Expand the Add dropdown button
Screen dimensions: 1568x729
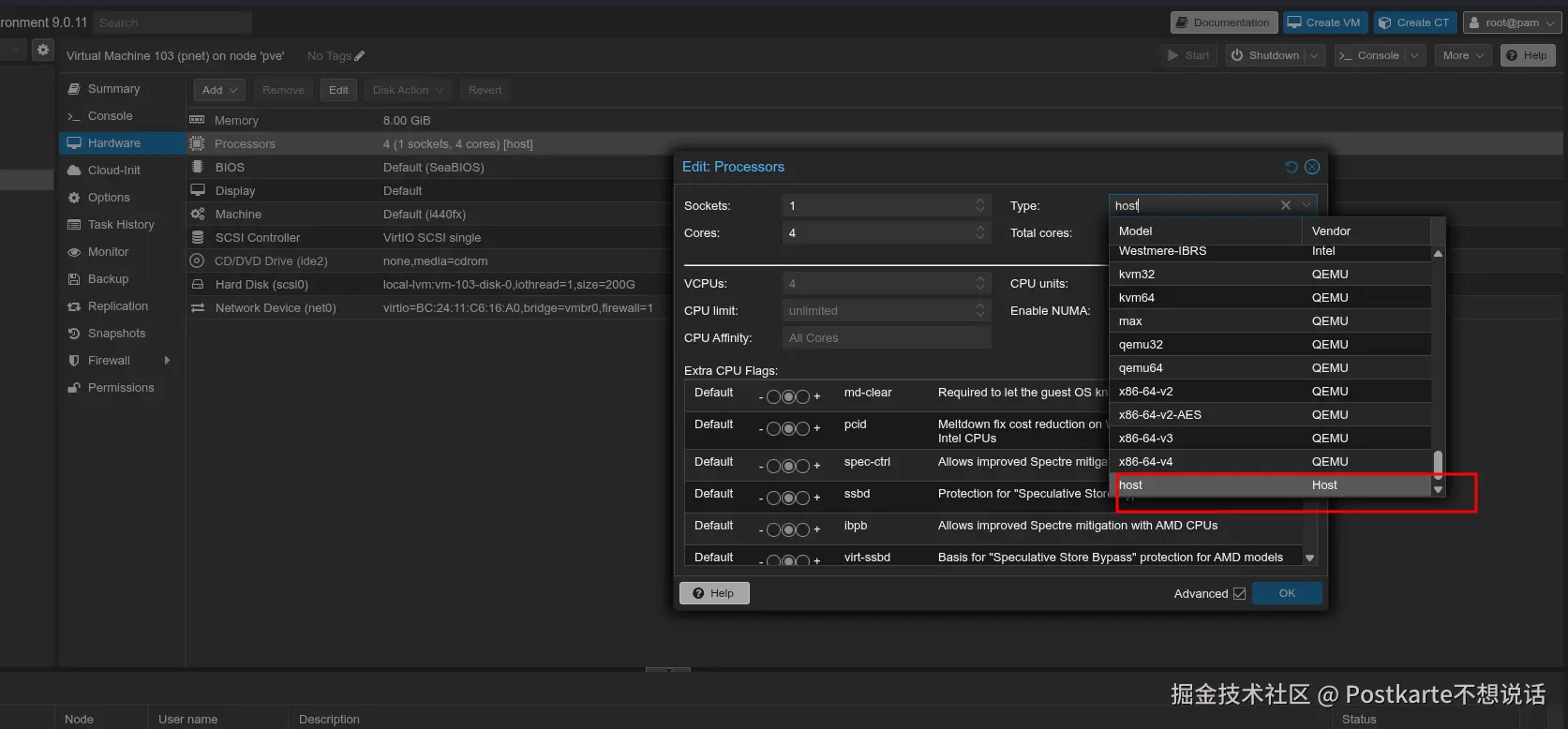[x=219, y=90]
